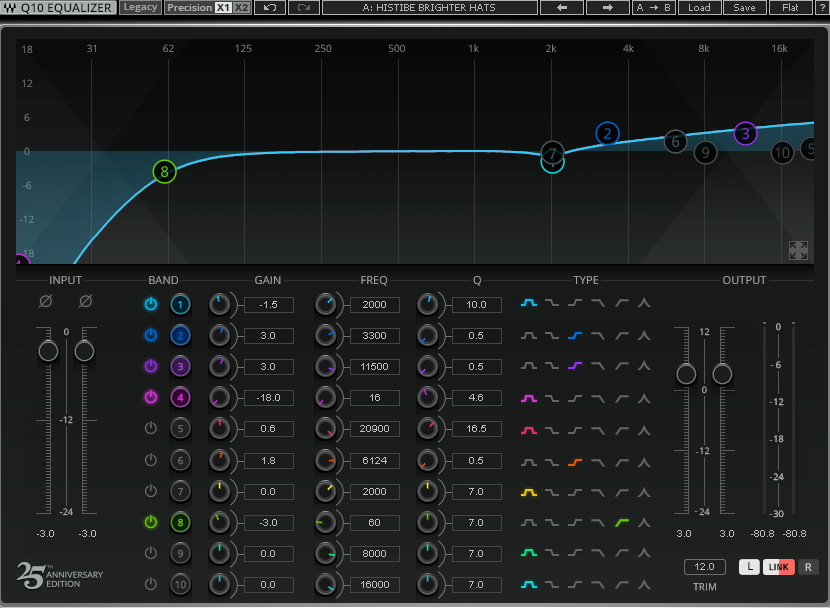This screenshot has height=608, width=830.
Task: Select band 1 number button
Action: (180, 304)
